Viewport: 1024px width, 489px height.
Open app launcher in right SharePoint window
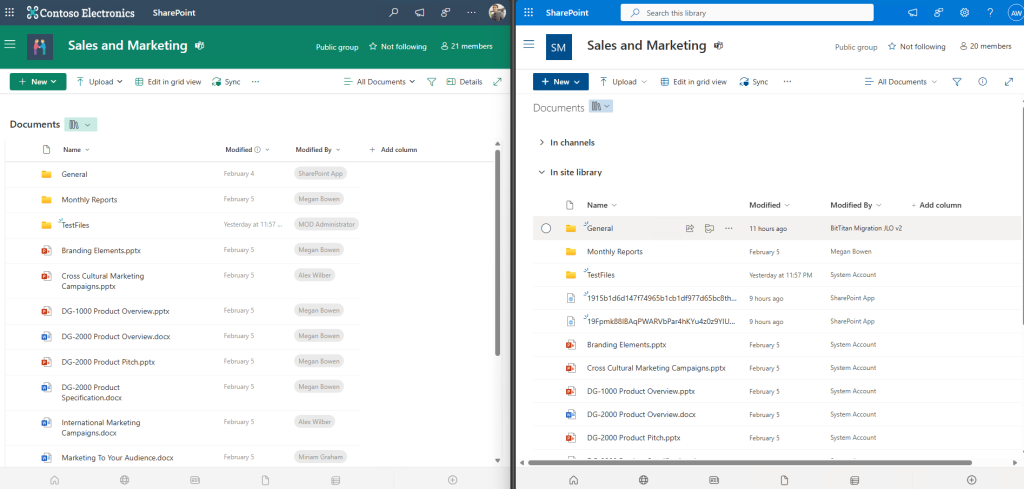pos(529,12)
